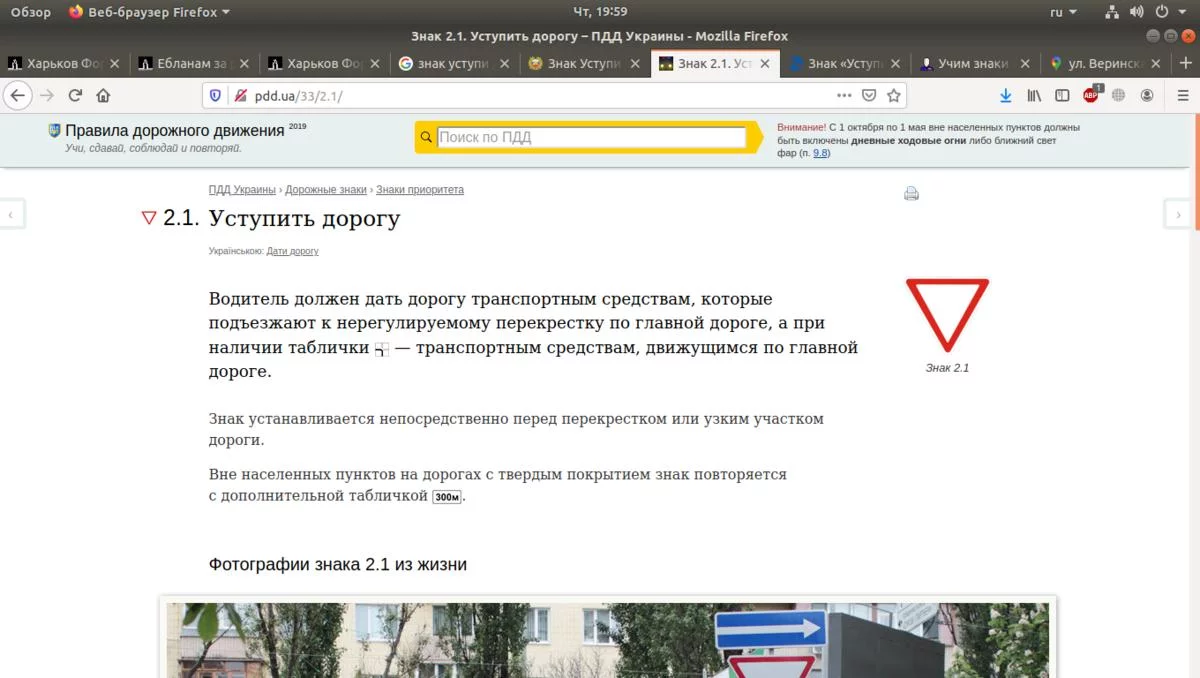This screenshot has width=1200, height=678.
Task: Go back to the previous page
Action: (17, 96)
